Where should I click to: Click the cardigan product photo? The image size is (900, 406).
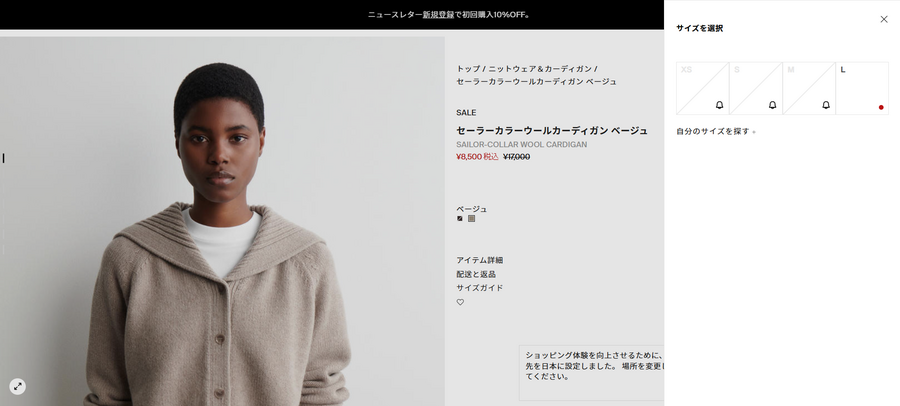222,221
